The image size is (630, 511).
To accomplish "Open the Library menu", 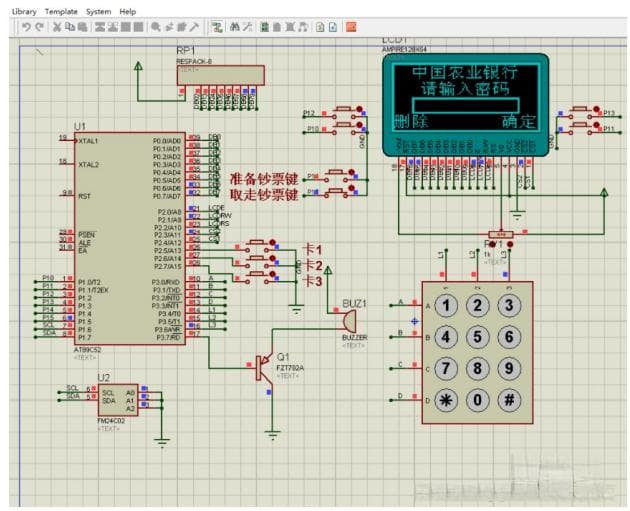I will 24,12.
